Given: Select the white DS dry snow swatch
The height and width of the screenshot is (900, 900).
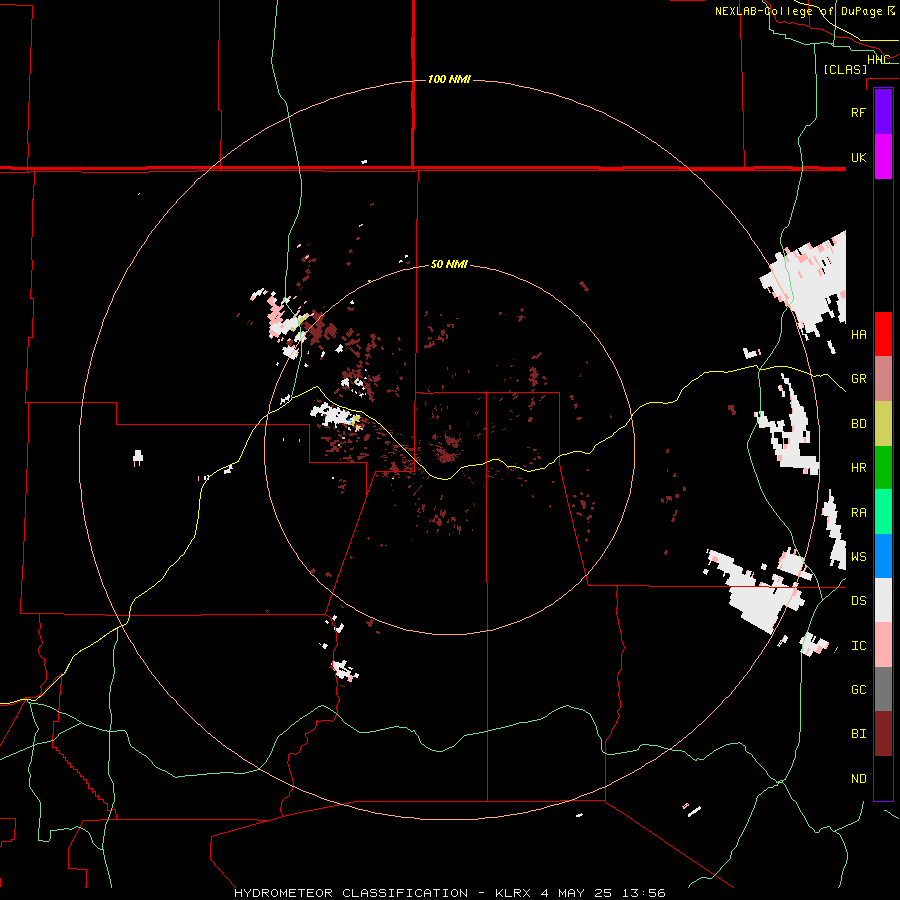Looking at the screenshot, I should pos(883,600).
